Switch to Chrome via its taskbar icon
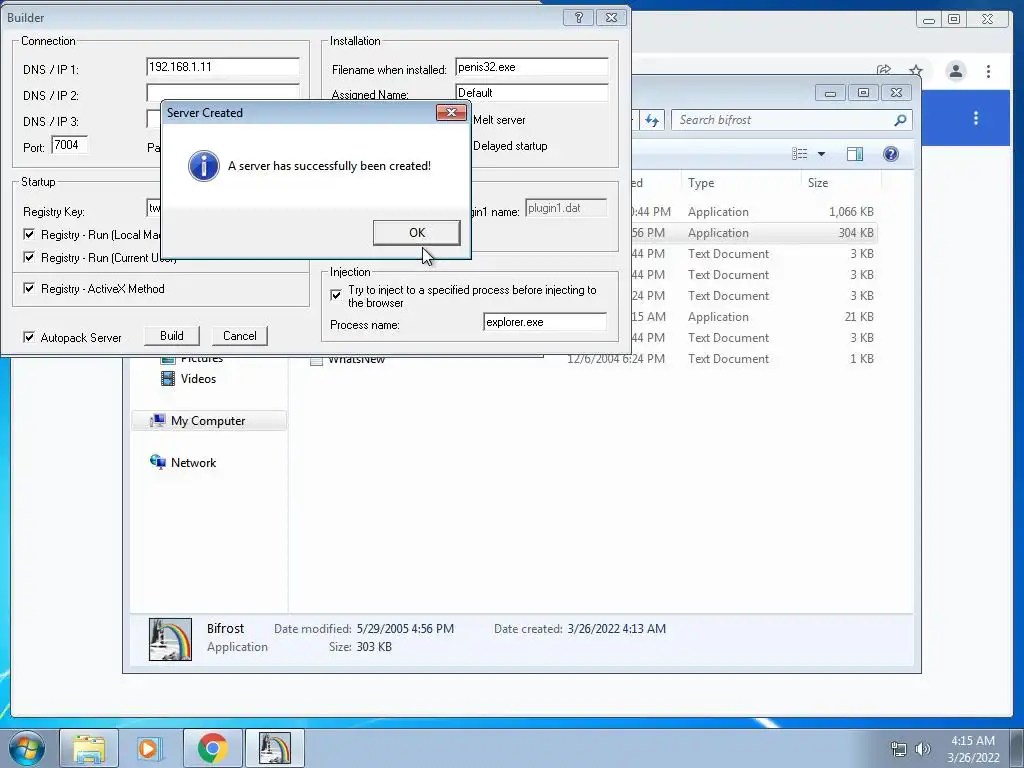Screen dimensions: 1024x768 [212, 748]
